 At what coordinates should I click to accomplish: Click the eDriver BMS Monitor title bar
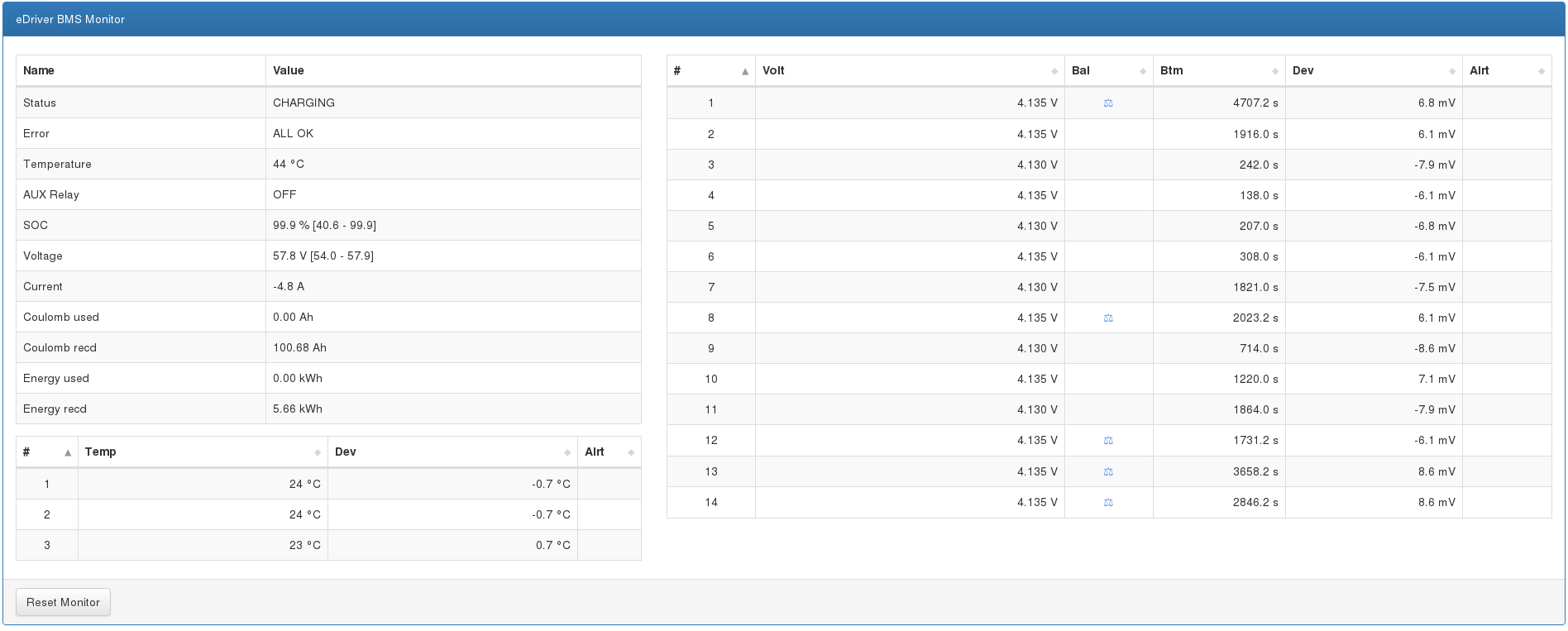coord(783,19)
